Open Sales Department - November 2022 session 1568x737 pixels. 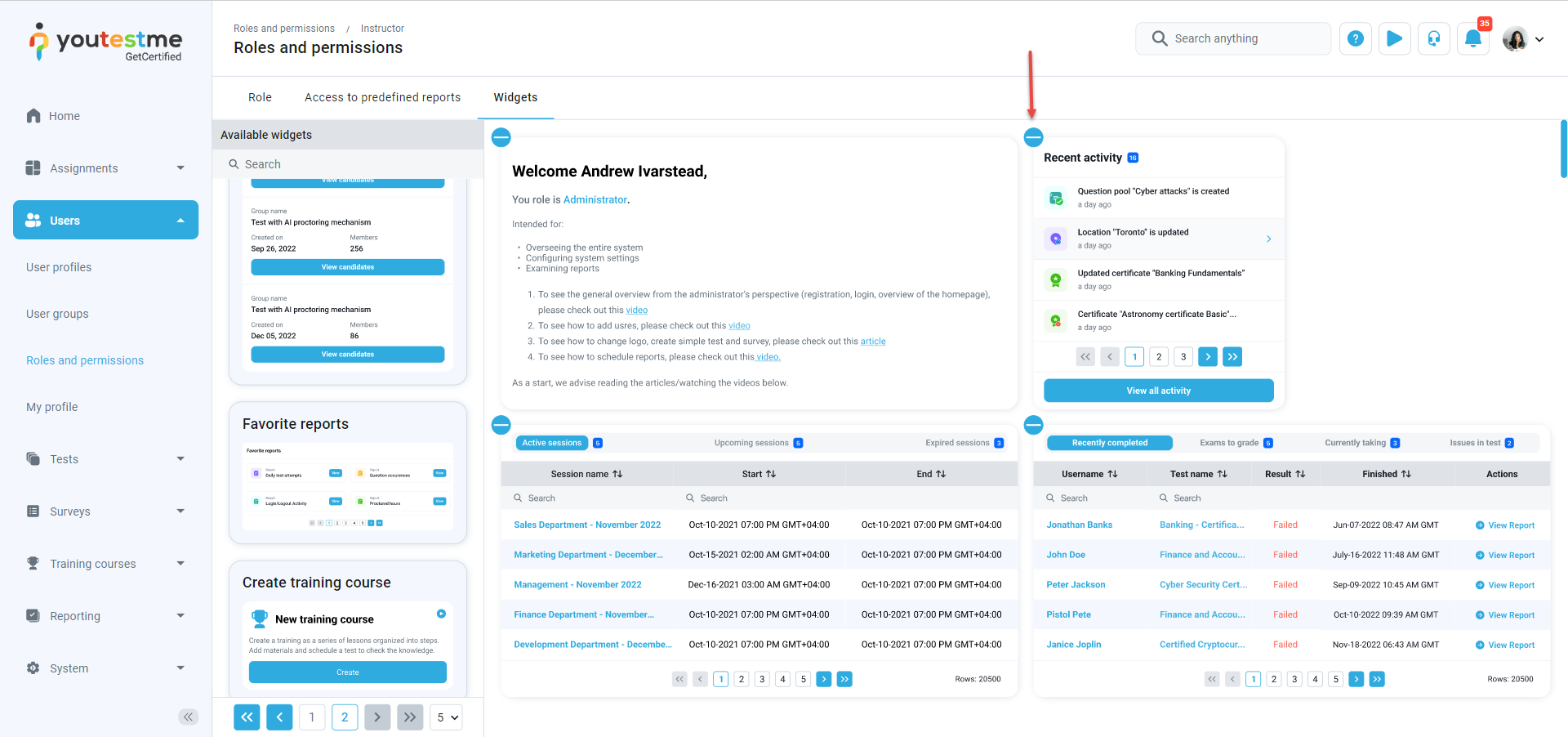[587, 525]
